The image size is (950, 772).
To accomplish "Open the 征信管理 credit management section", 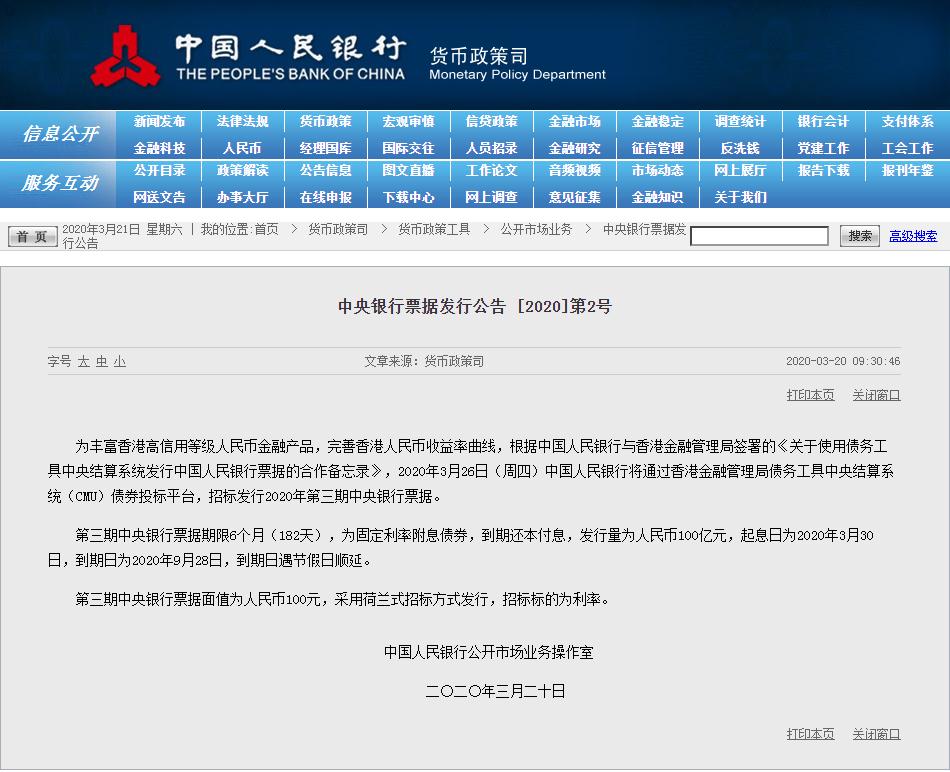I will [656, 147].
